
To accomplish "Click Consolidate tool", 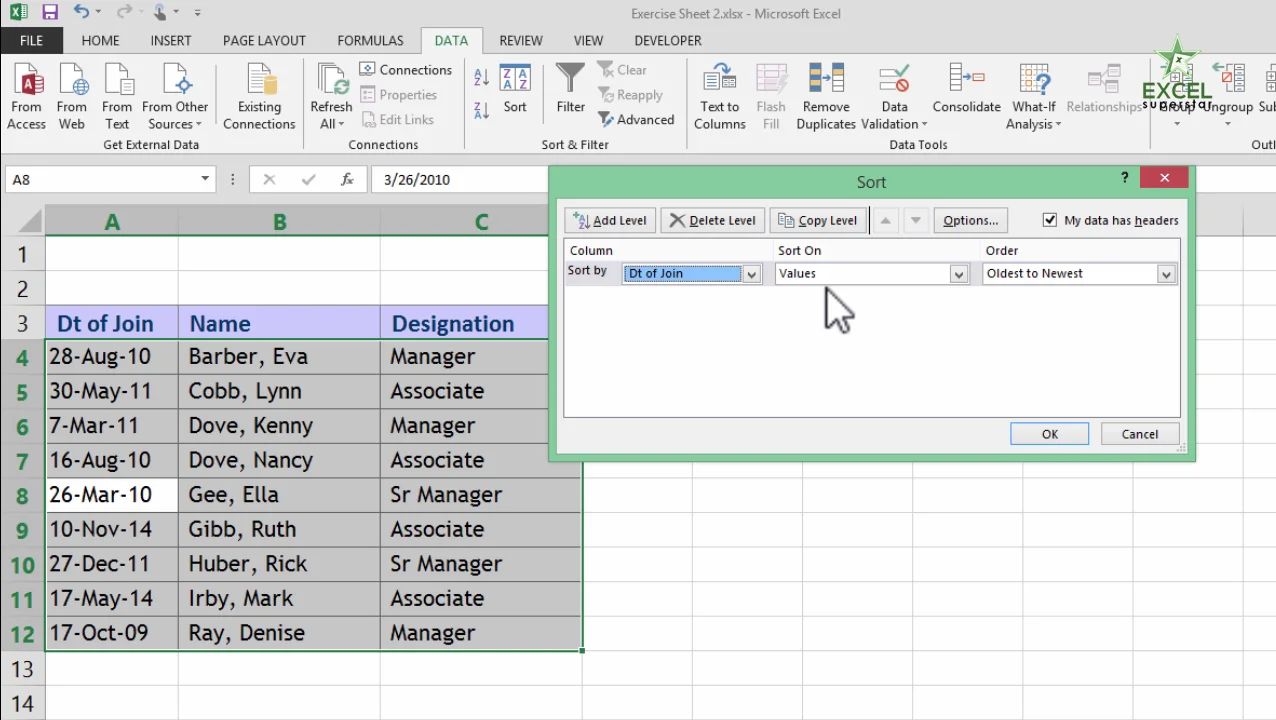I will (x=966, y=90).
